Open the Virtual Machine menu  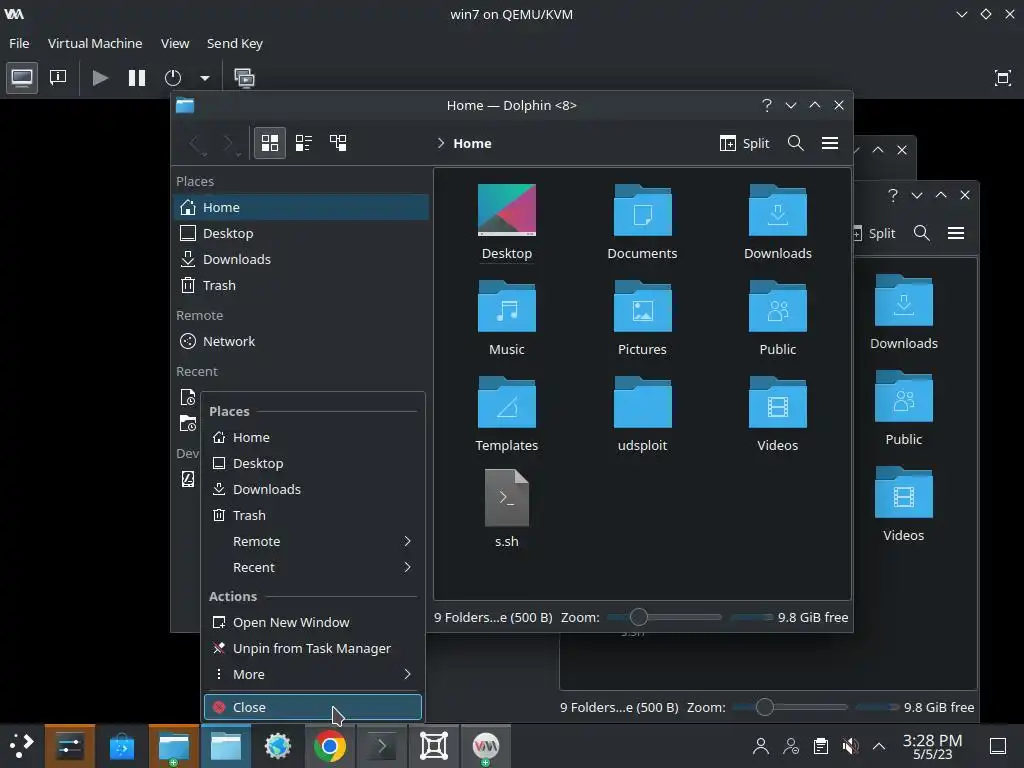pos(95,43)
